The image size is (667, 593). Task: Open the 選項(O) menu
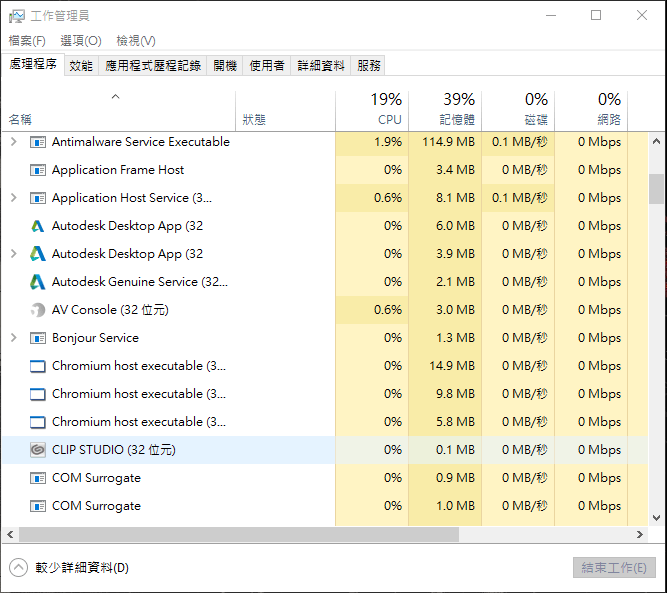coord(80,41)
